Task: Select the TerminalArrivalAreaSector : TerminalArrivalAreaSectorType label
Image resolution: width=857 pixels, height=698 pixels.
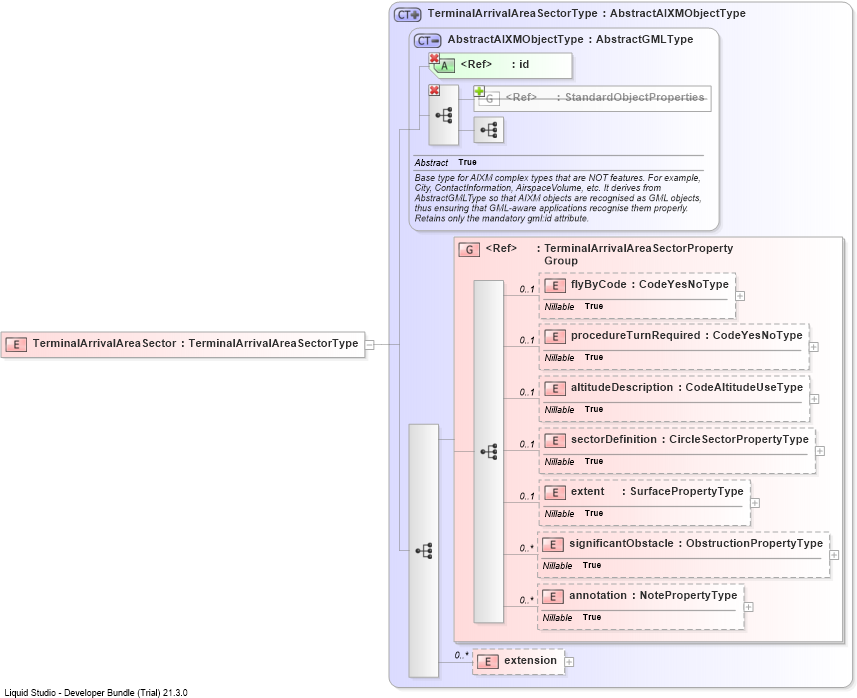Action: (x=195, y=343)
